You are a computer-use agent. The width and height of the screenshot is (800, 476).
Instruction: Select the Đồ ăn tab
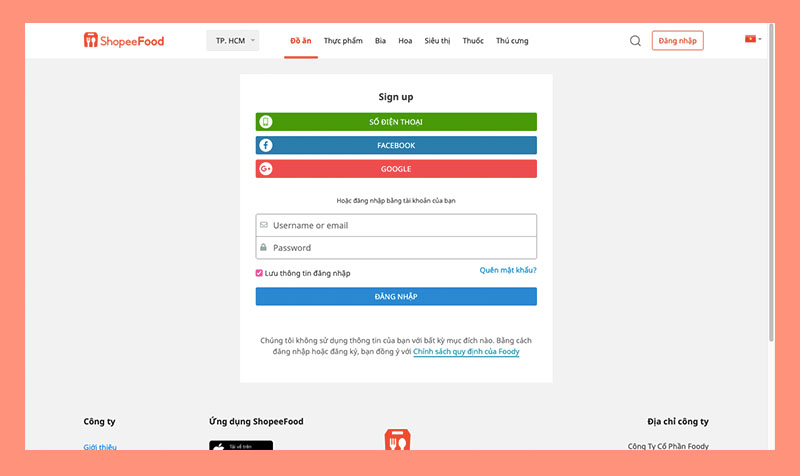coord(301,41)
